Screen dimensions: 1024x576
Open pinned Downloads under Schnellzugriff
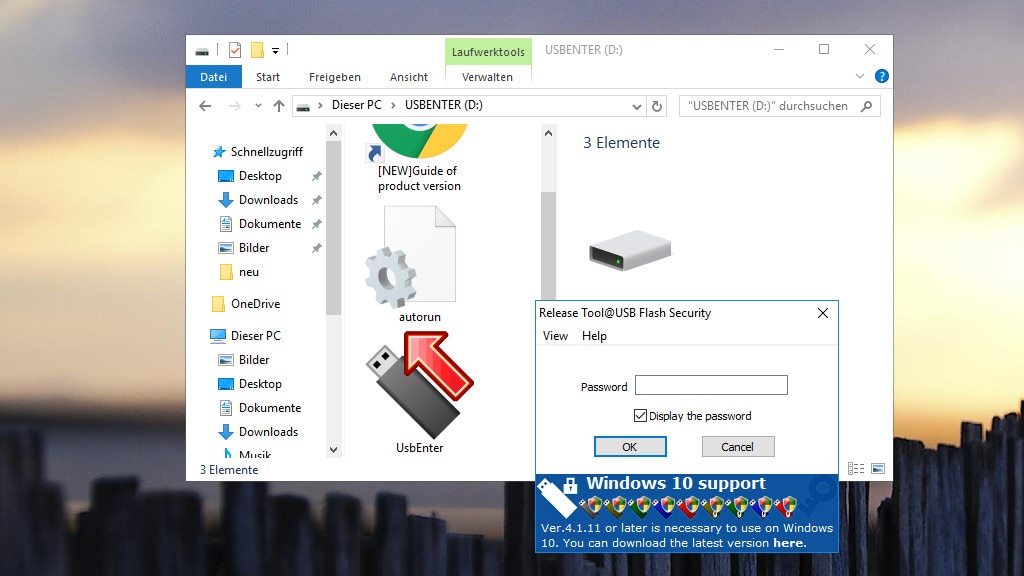pyautogui.click(x=268, y=200)
